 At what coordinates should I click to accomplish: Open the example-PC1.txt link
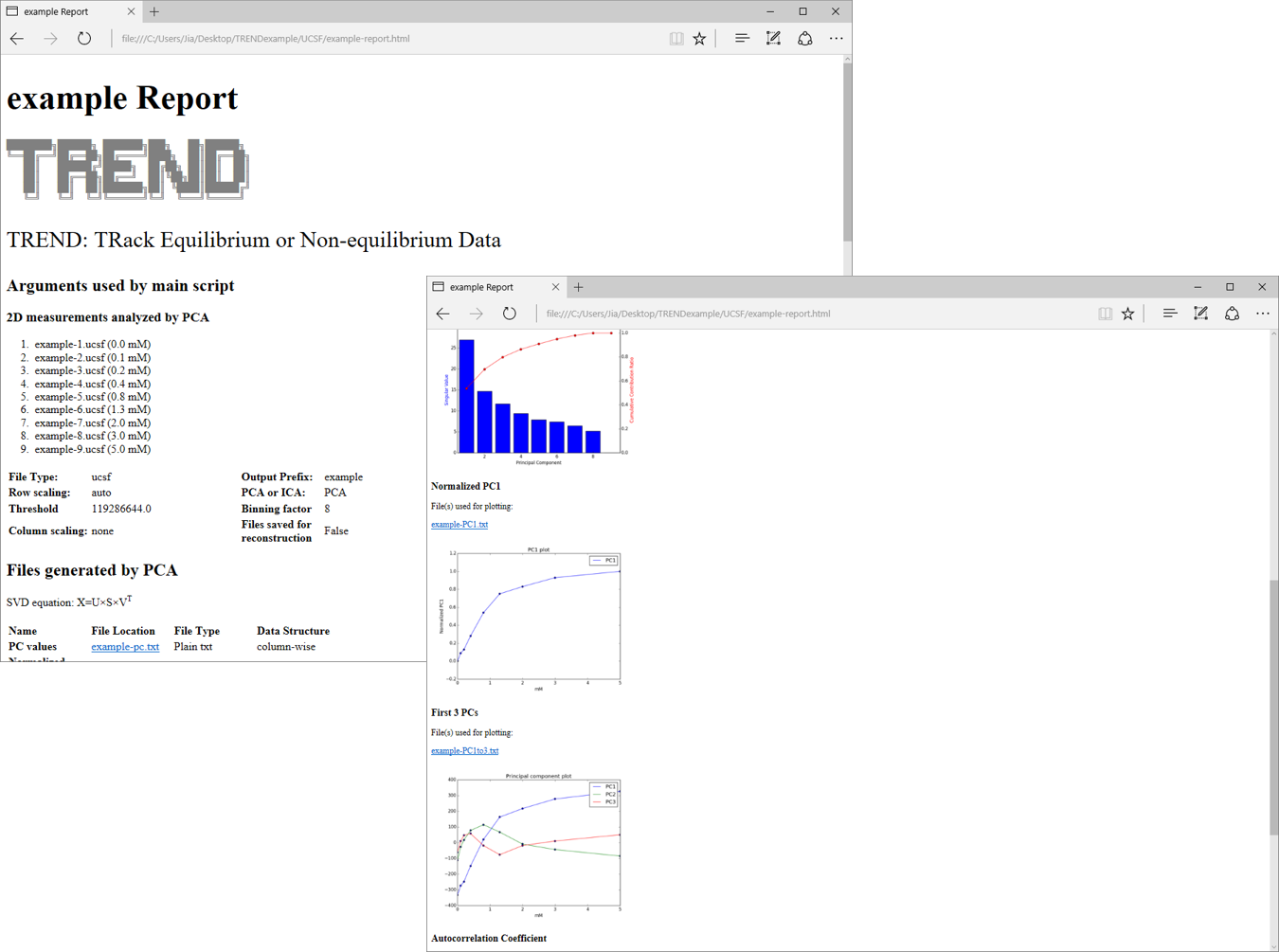[x=459, y=524]
